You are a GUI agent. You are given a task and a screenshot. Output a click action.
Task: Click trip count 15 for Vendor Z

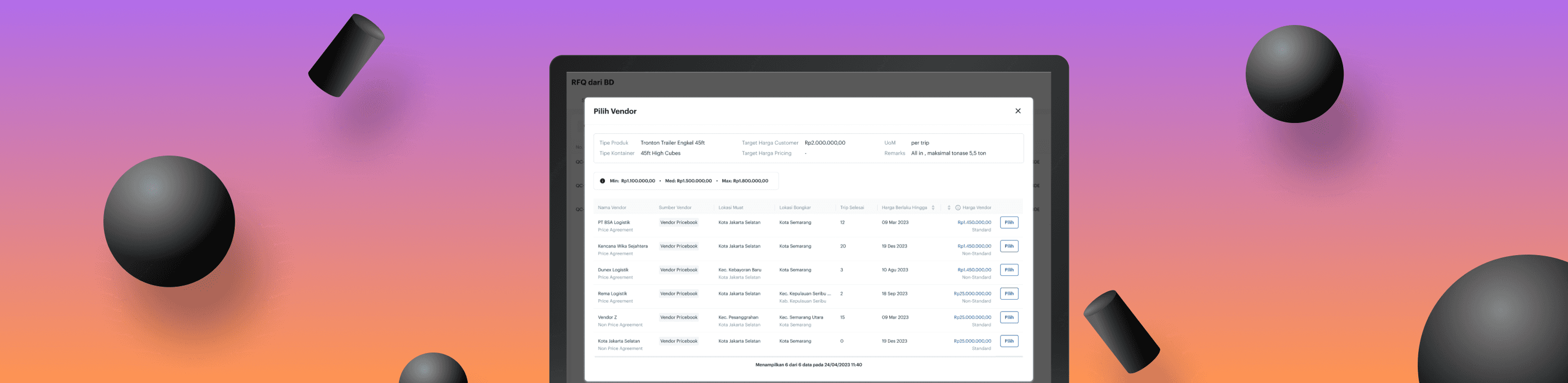842,317
